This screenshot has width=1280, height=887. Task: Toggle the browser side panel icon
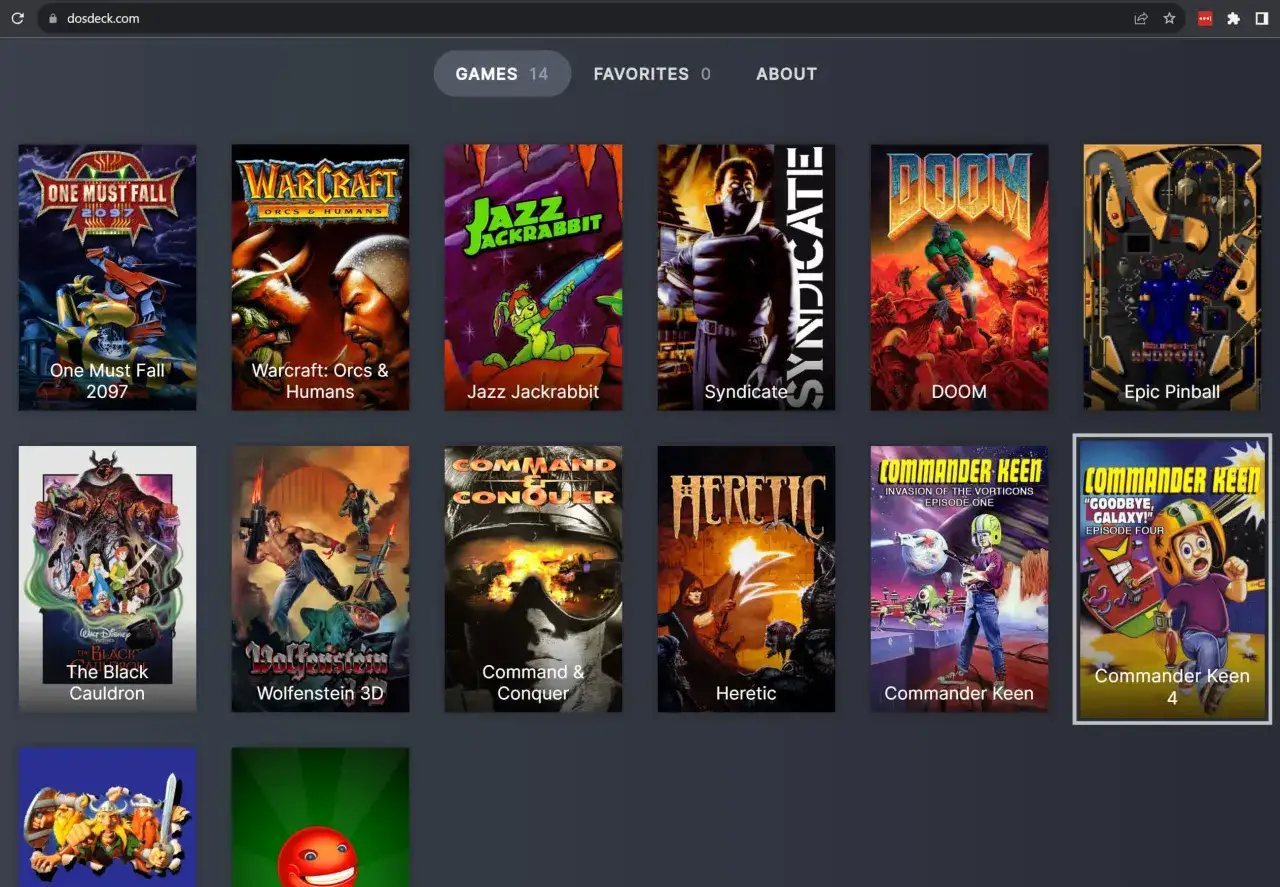[1261, 18]
